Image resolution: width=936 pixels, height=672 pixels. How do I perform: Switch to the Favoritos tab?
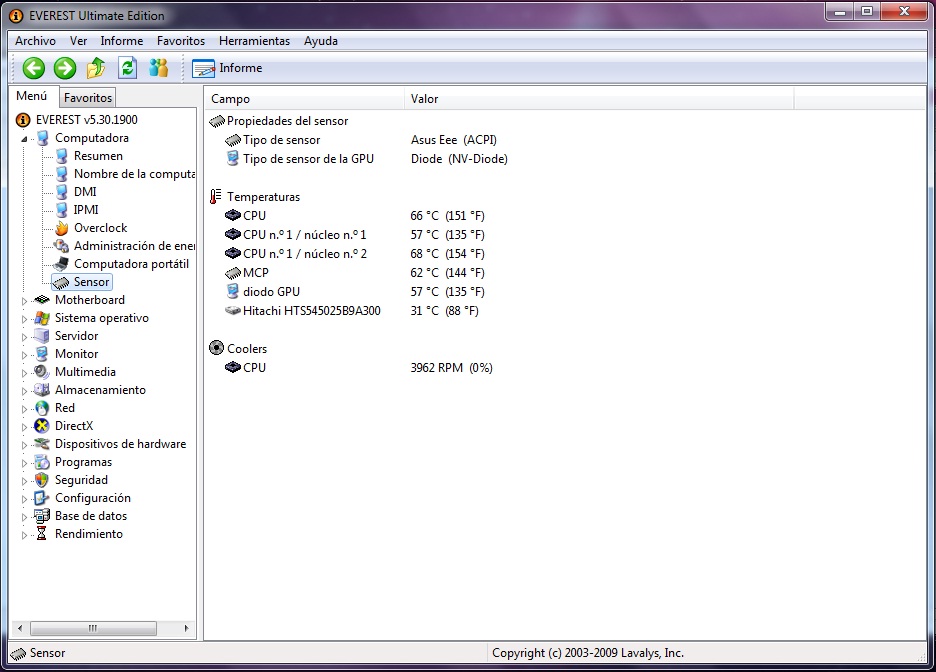click(88, 98)
